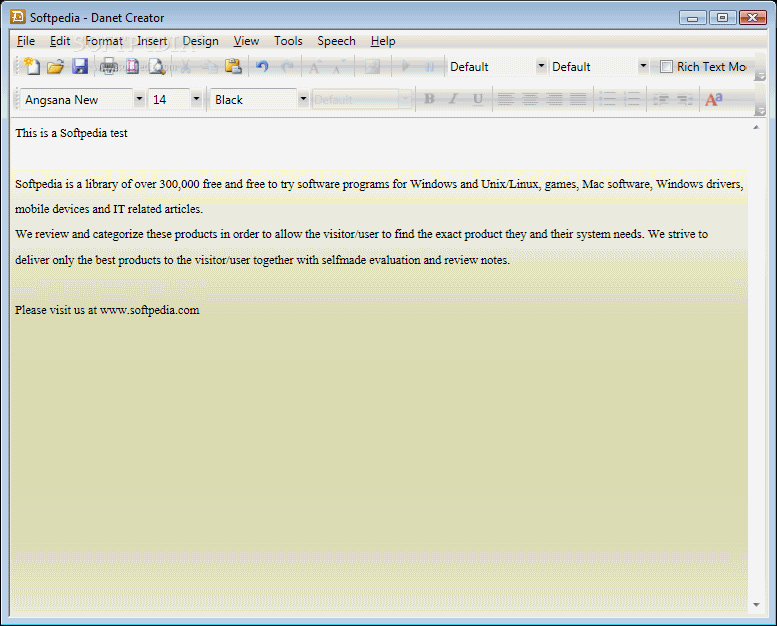Screen dimensions: 777x626
Task: Open the Help menu
Action: (383, 41)
